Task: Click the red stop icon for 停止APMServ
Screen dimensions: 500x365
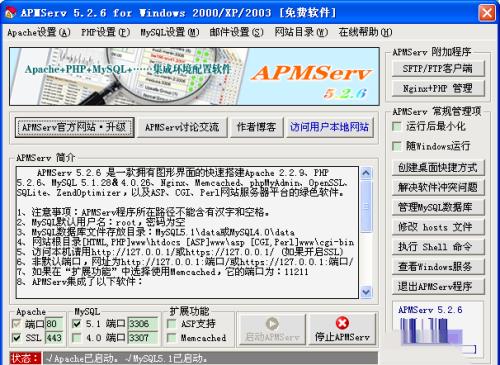Action: 342,323
